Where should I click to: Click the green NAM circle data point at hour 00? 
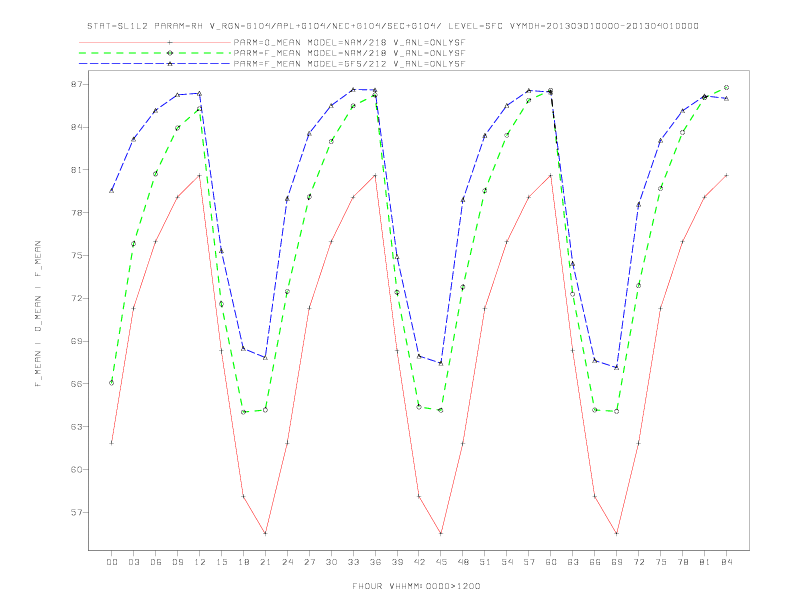coord(112,383)
